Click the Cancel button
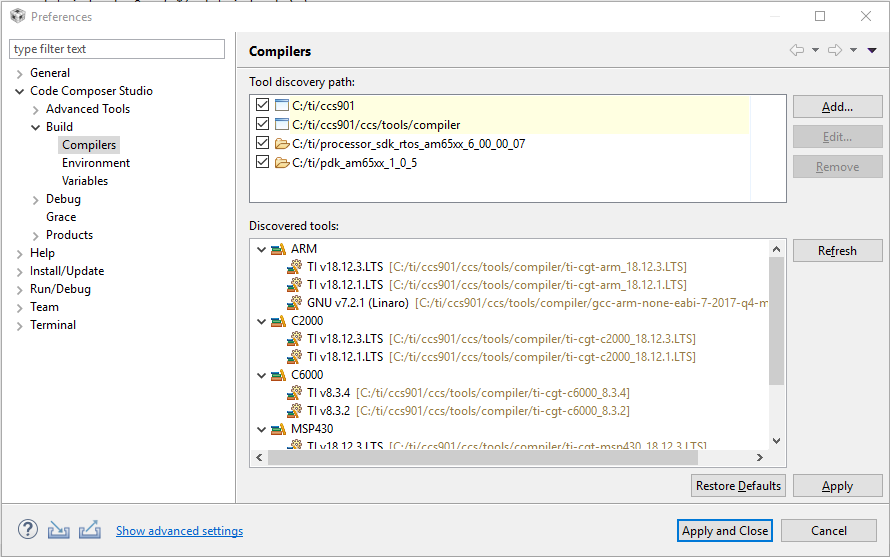Image resolution: width=890 pixels, height=557 pixels. [829, 531]
